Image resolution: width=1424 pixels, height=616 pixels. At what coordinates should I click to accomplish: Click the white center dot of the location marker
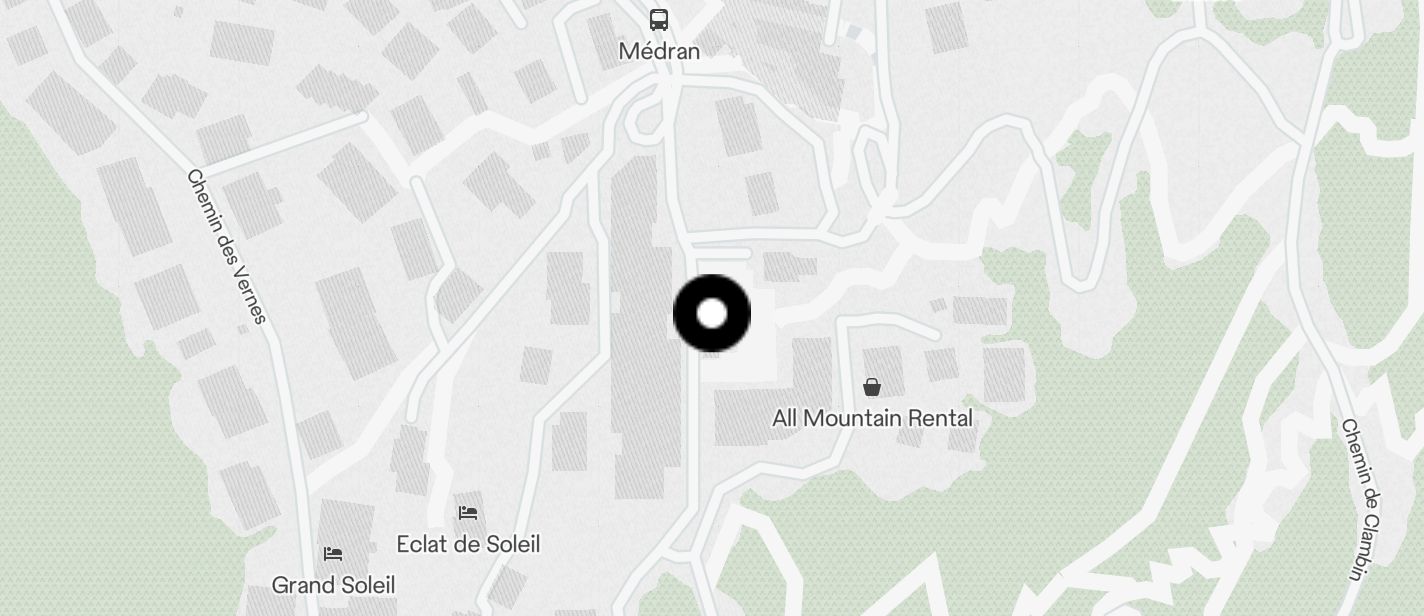[x=712, y=314]
